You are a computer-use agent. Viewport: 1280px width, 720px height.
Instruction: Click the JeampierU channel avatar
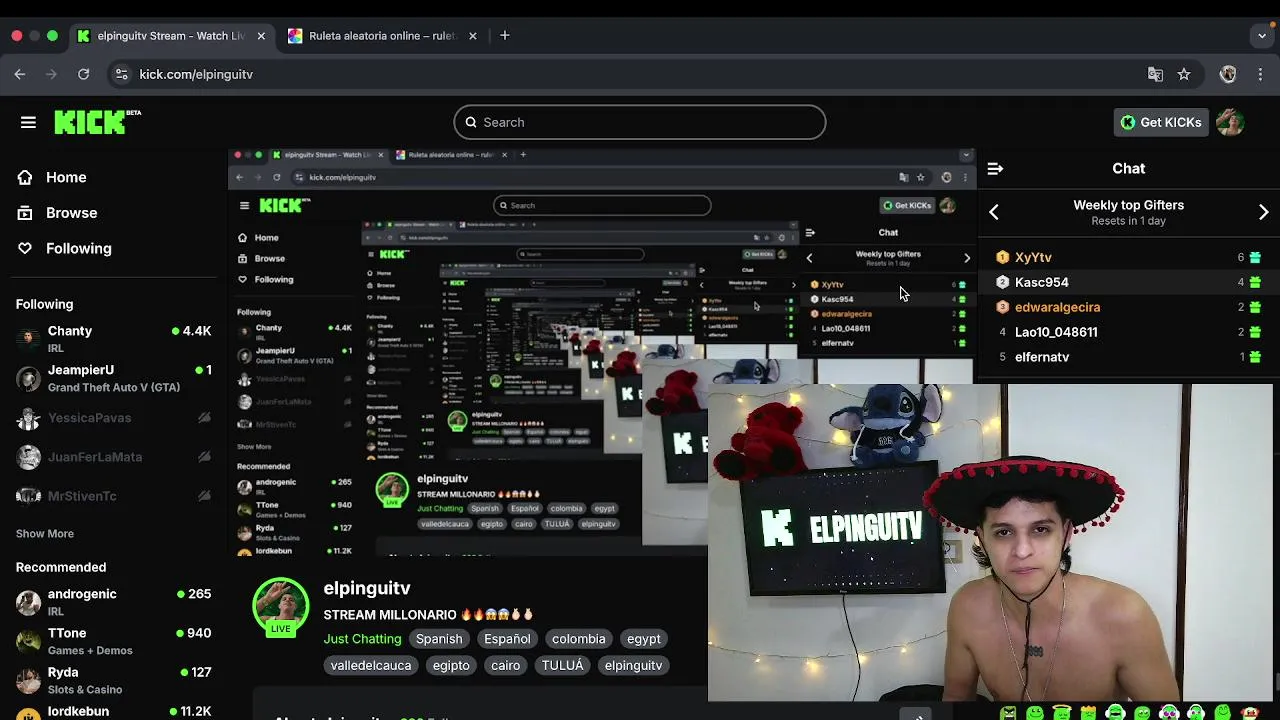click(x=28, y=378)
